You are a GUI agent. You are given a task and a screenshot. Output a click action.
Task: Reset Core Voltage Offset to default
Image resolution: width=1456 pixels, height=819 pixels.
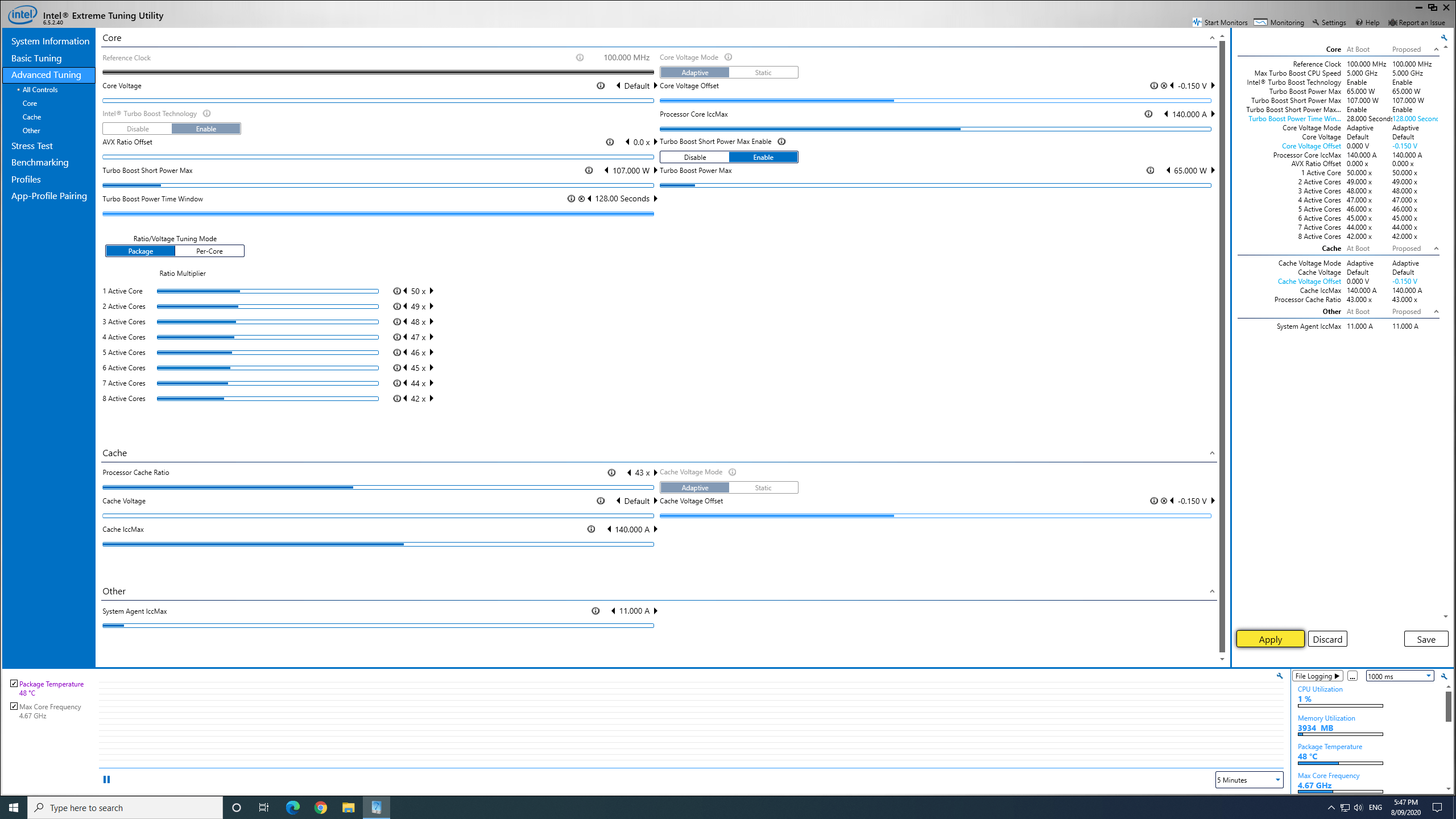click(x=1164, y=86)
